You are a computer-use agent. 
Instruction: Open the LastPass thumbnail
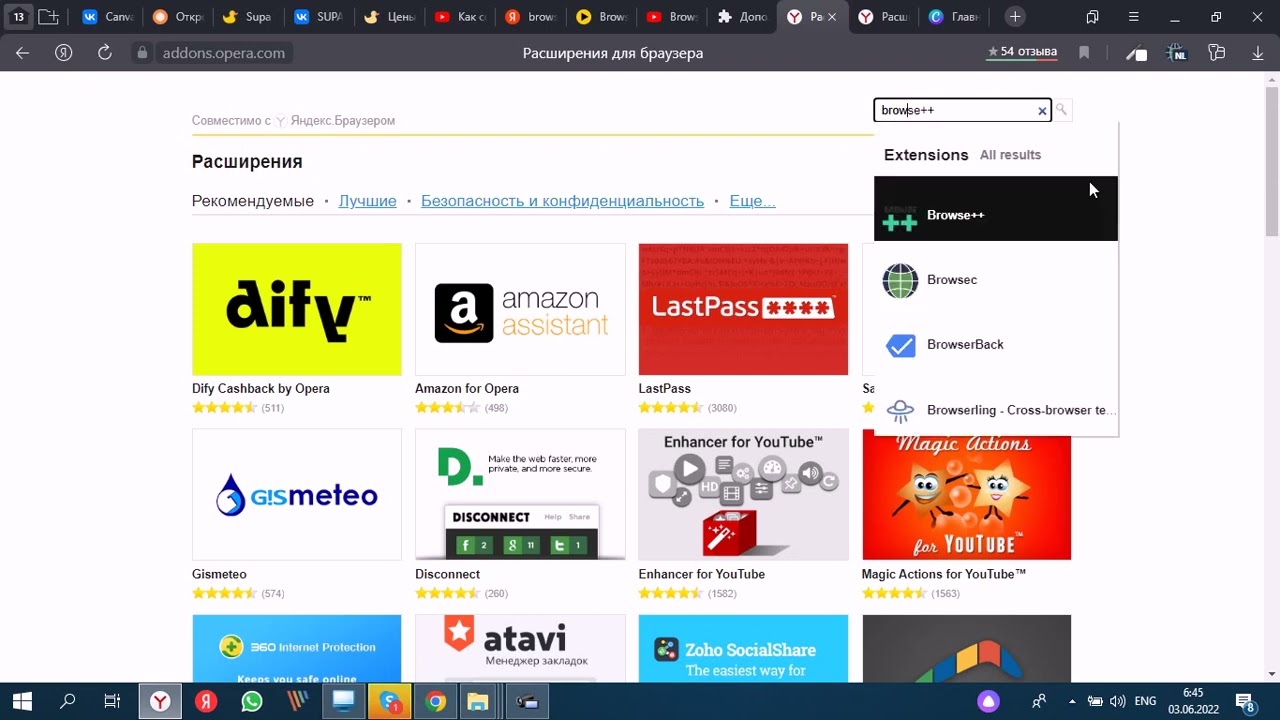coord(743,309)
